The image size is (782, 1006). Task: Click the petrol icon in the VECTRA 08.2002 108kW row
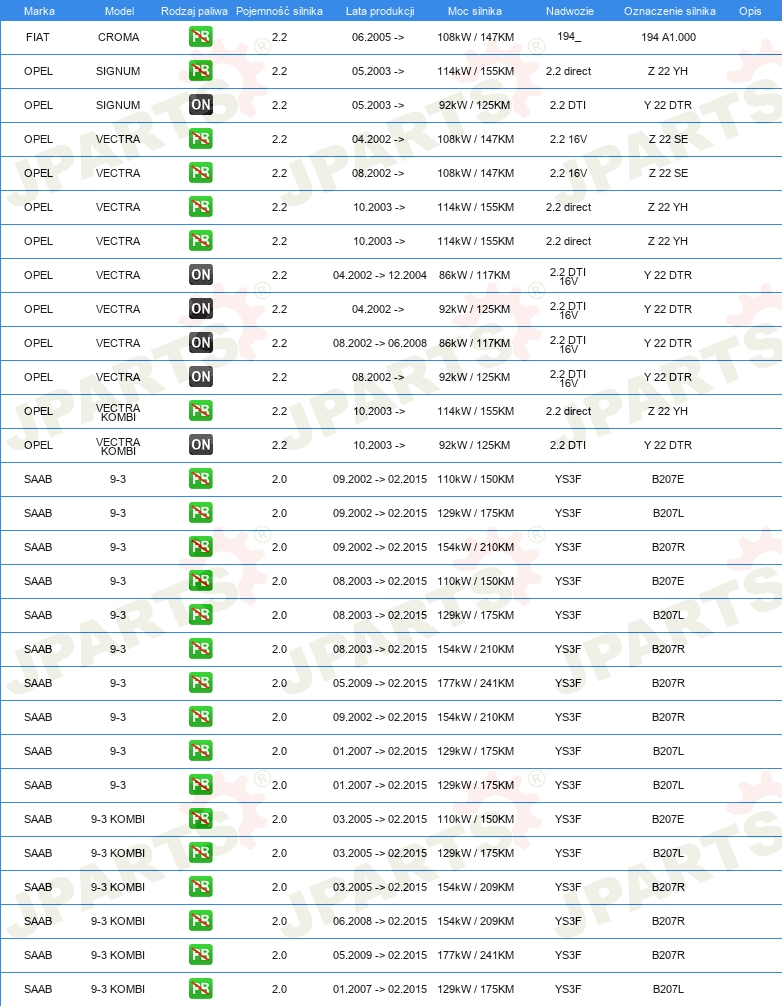tap(201, 173)
